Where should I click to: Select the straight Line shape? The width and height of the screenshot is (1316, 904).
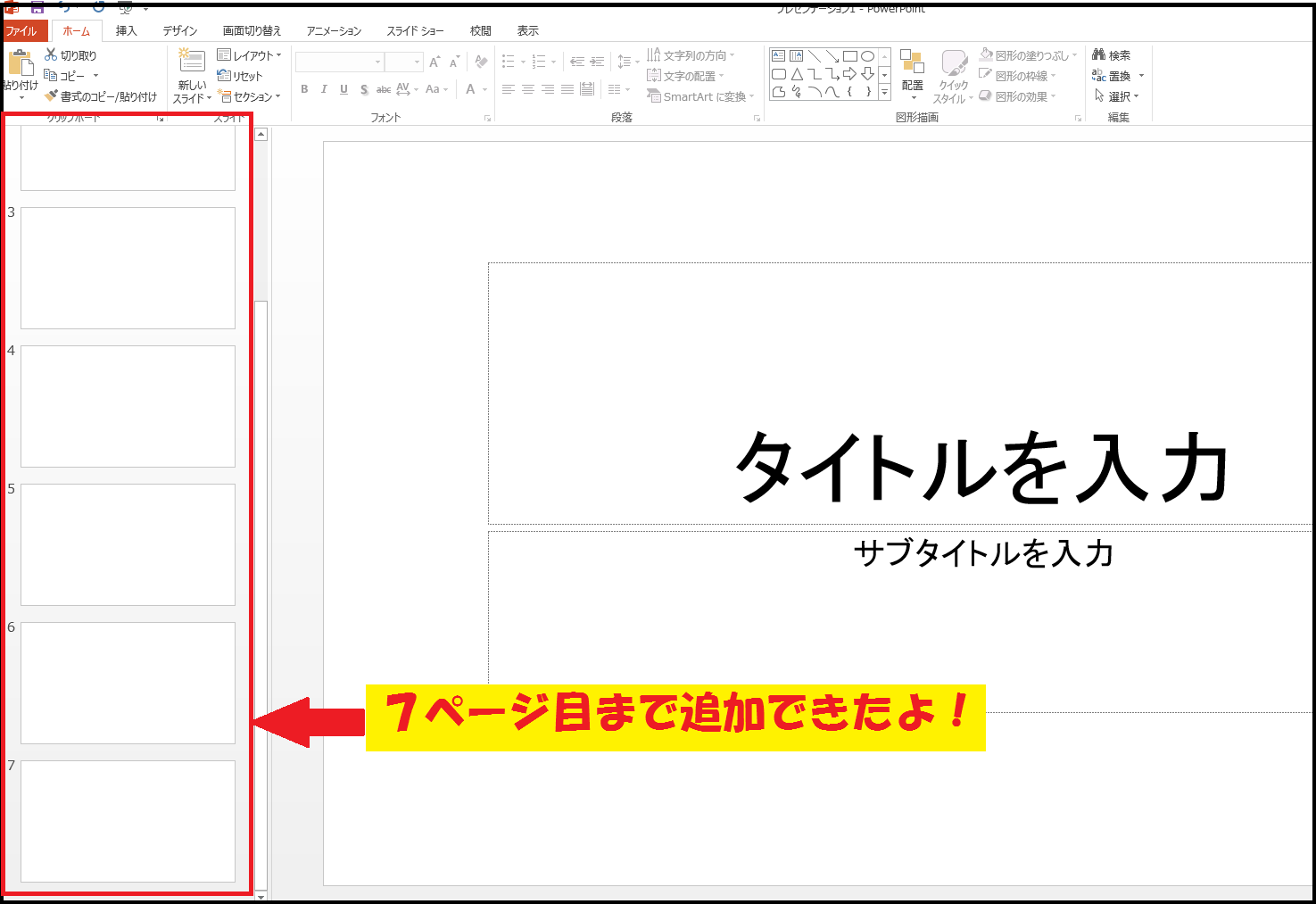coord(815,56)
